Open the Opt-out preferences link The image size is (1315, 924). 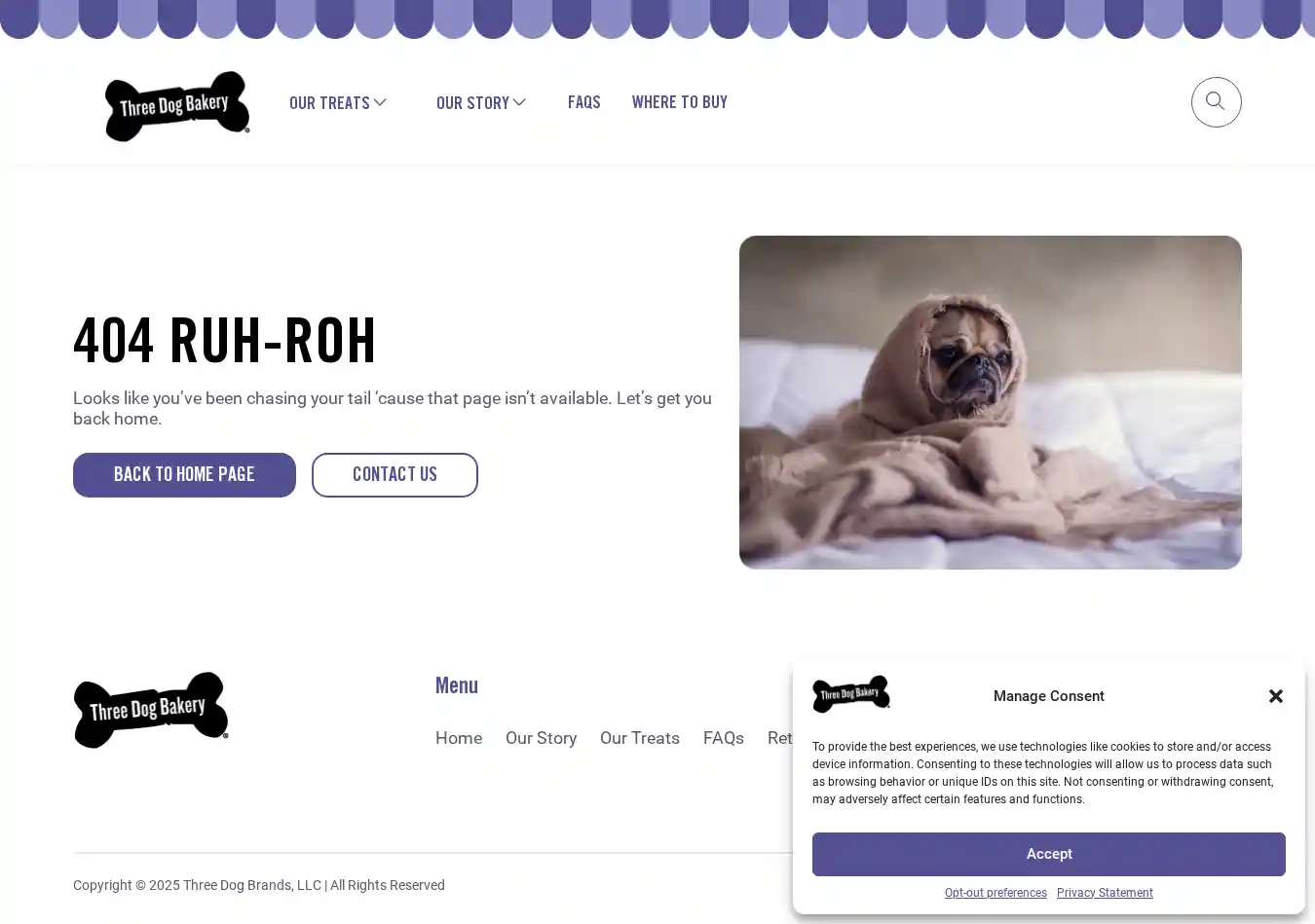(996, 893)
